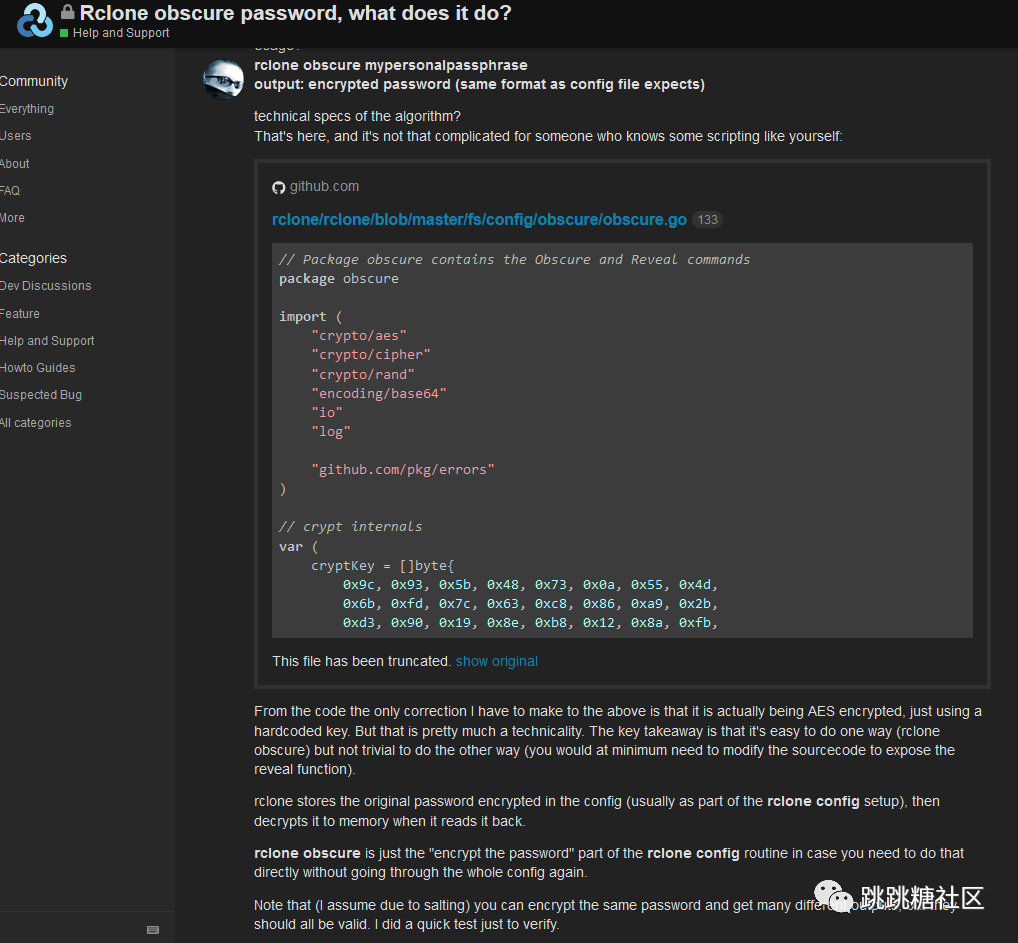
Task: Open Everything in the sidebar
Action: click(27, 108)
